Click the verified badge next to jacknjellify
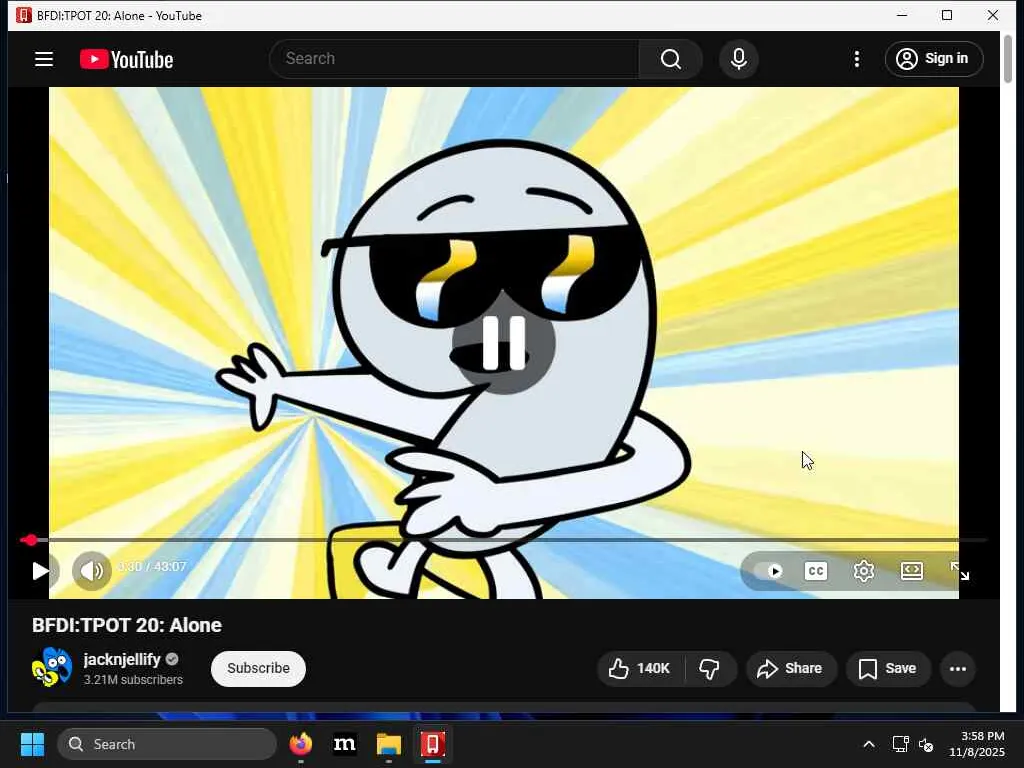 tap(172, 660)
